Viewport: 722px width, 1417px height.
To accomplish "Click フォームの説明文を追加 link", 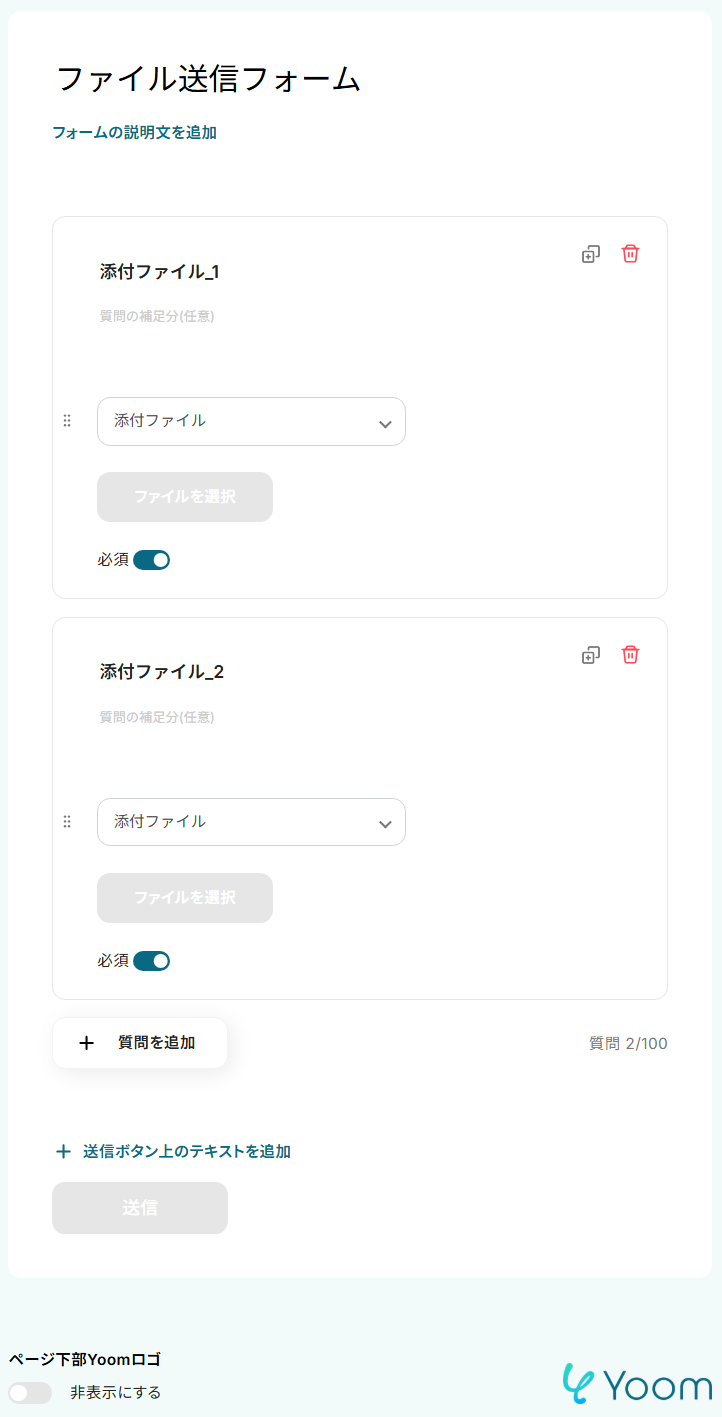I will [x=134, y=132].
